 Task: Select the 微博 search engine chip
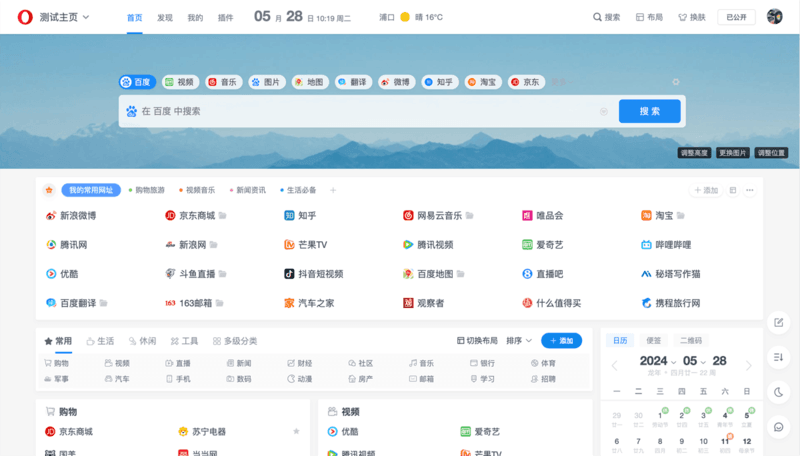[x=396, y=82]
